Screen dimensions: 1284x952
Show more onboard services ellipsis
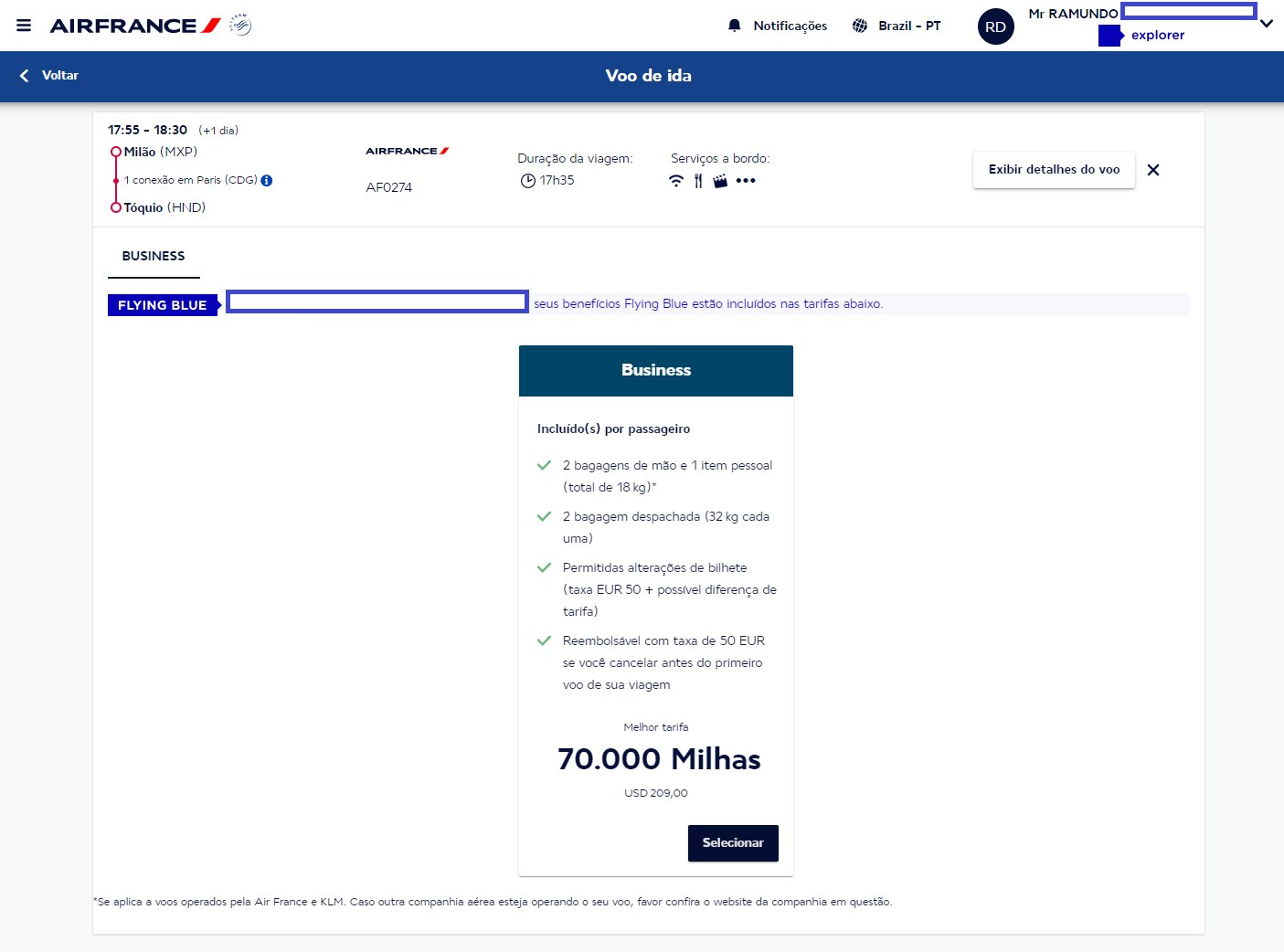click(x=746, y=181)
